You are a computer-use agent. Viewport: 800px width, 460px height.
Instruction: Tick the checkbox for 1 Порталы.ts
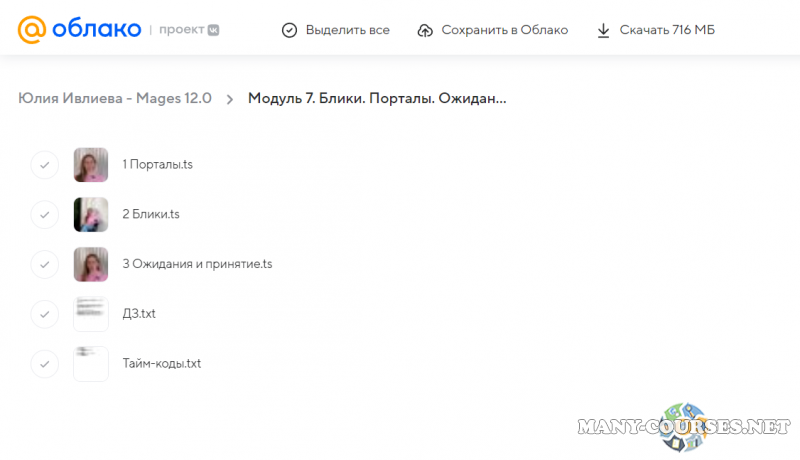point(45,165)
